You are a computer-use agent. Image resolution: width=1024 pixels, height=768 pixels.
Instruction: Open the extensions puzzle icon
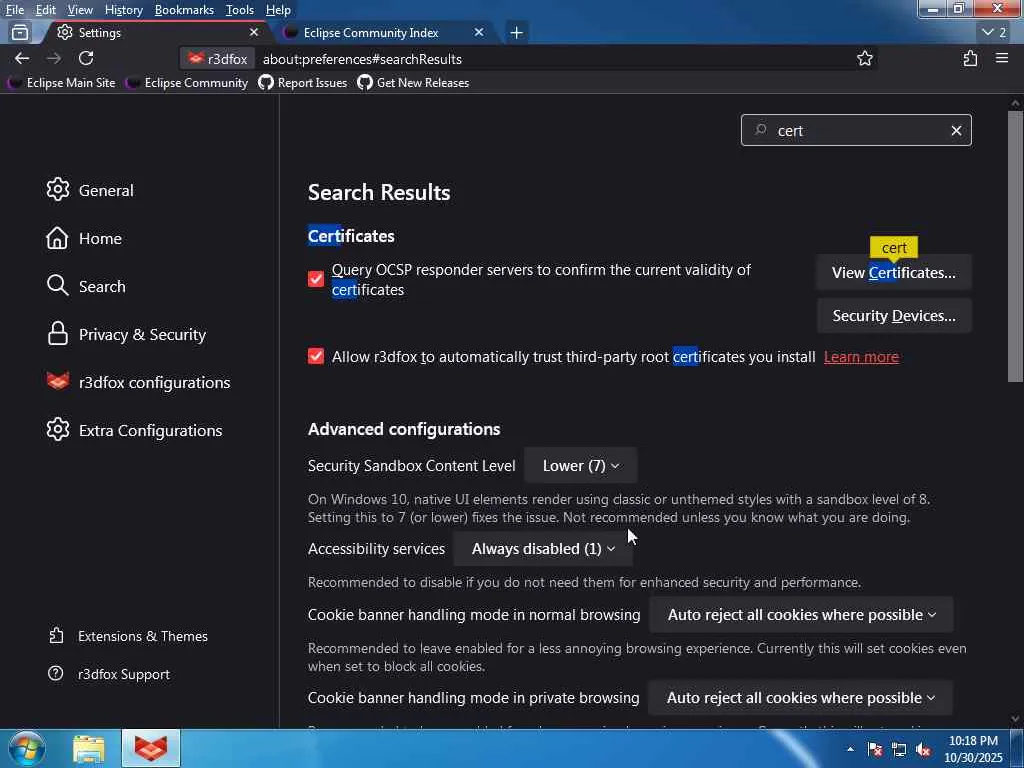(970, 59)
